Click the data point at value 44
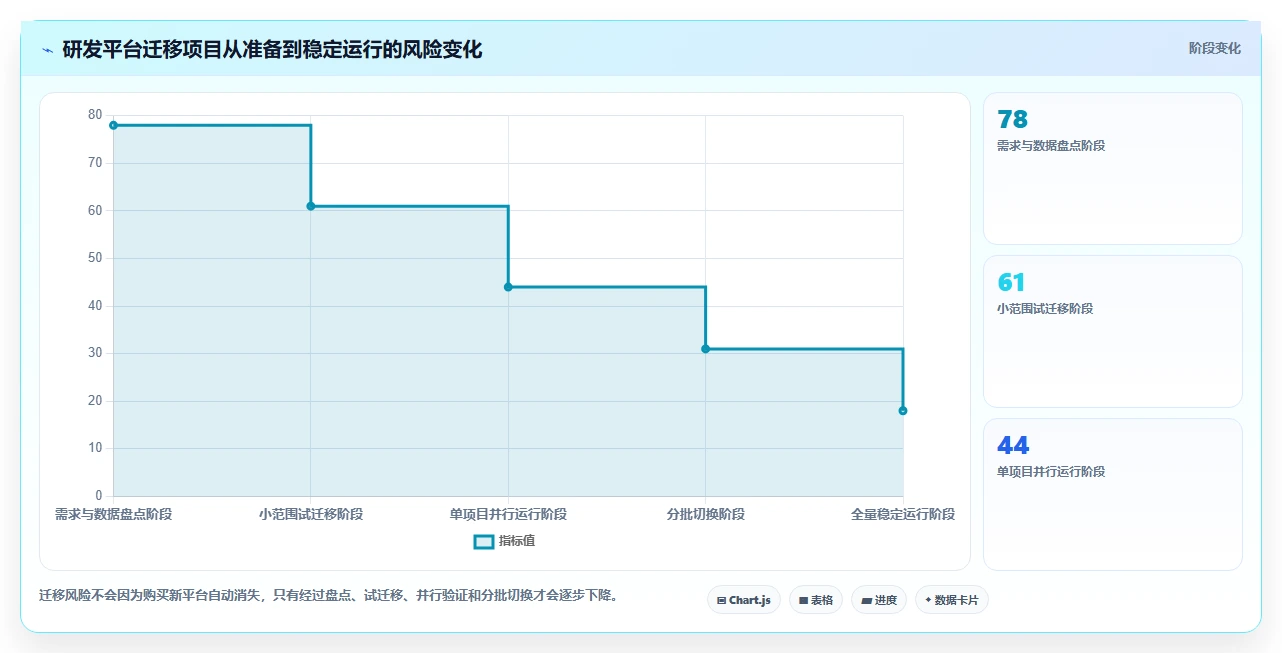Image resolution: width=1282 pixels, height=653 pixels. click(508, 287)
